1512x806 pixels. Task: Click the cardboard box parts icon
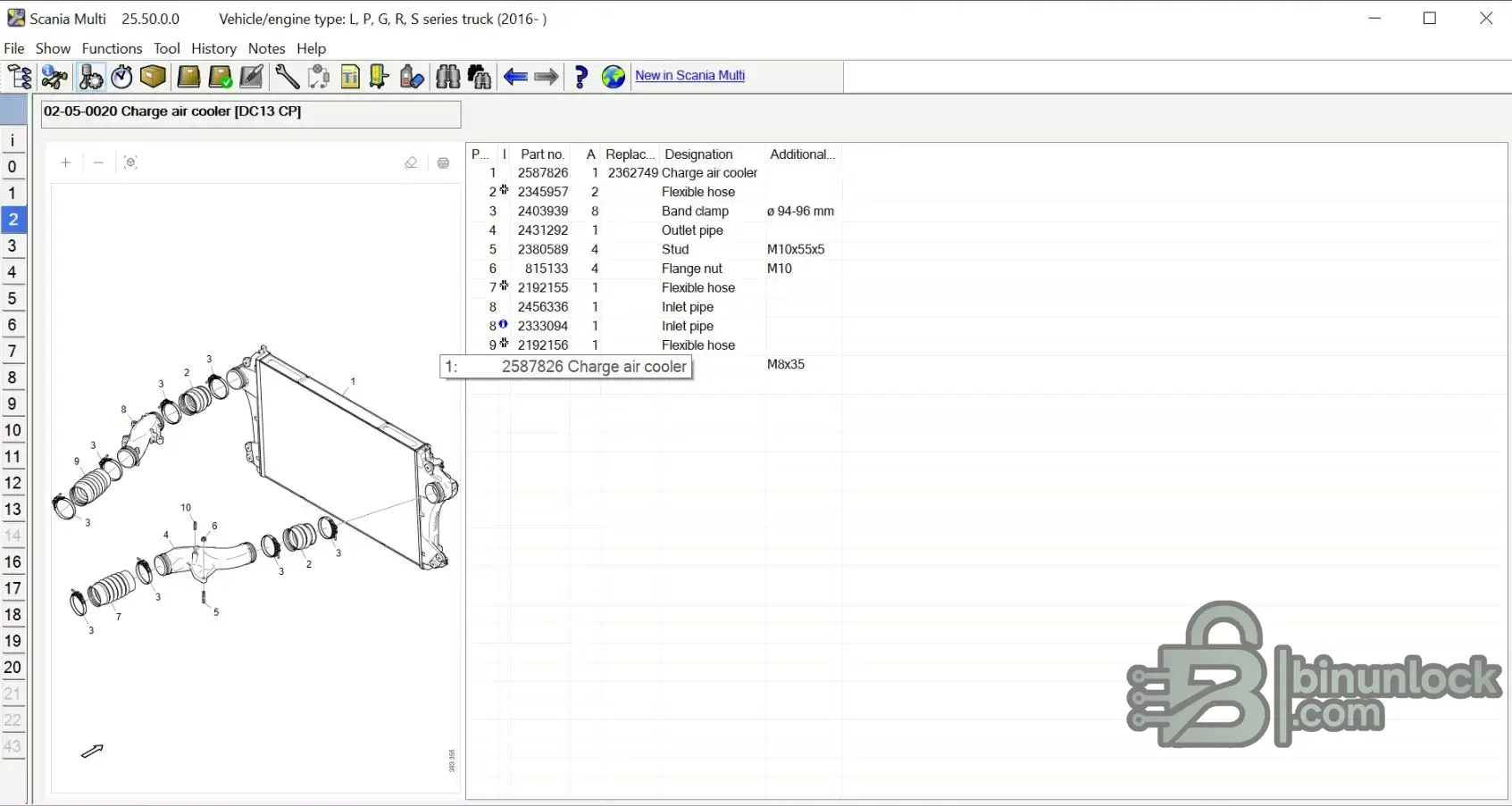(x=154, y=77)
